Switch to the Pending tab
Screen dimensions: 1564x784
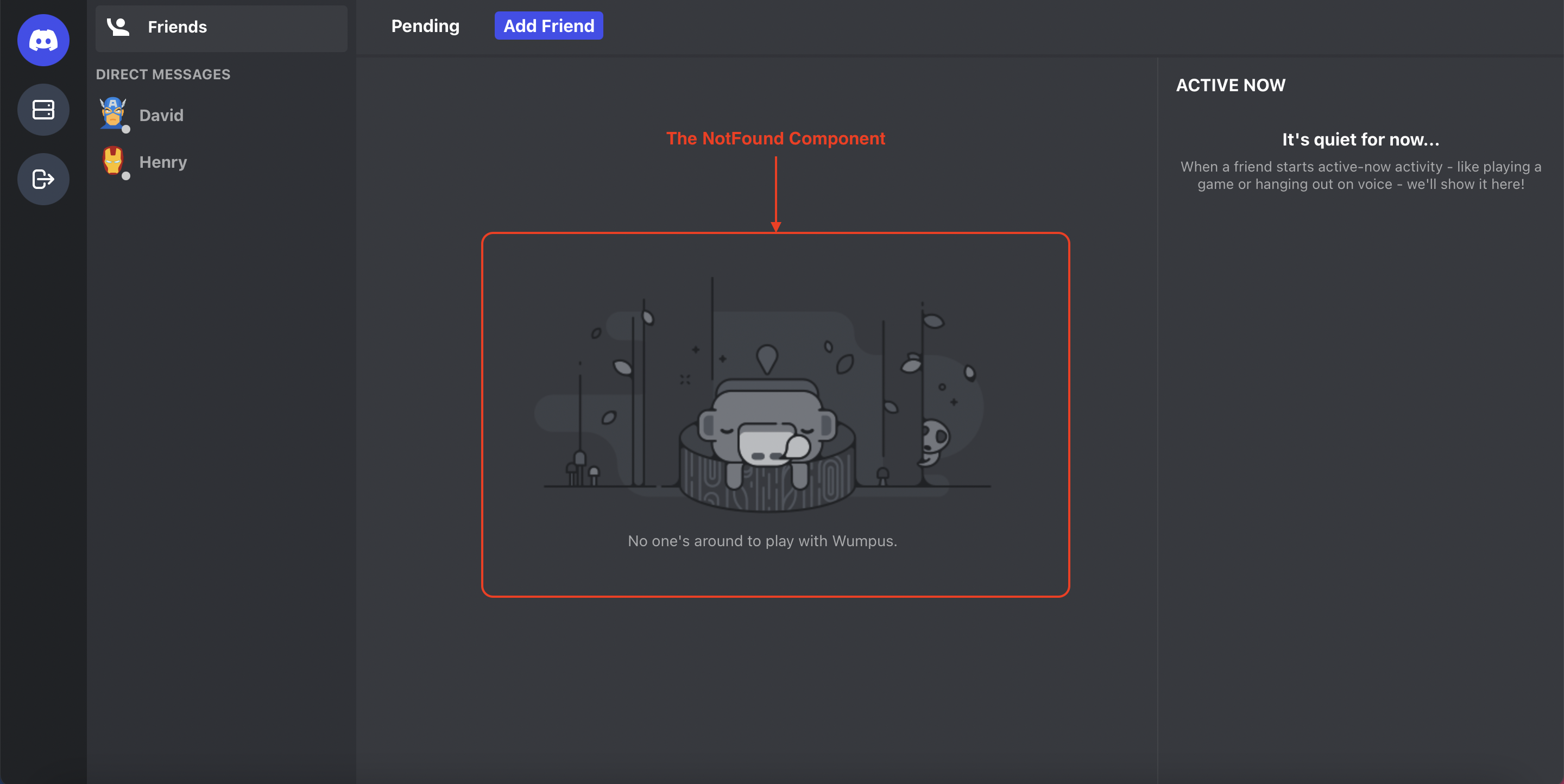click(425, 26)
